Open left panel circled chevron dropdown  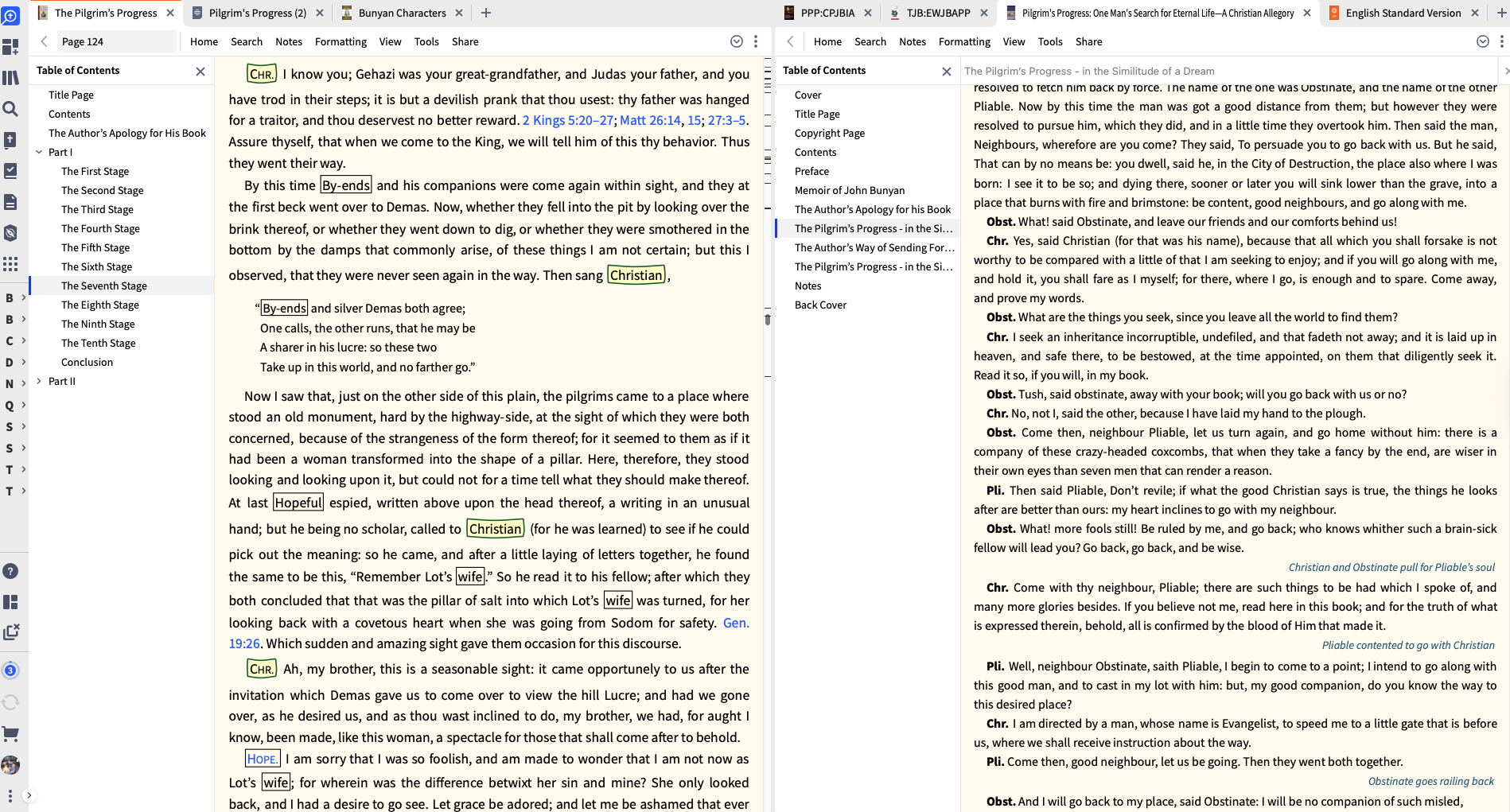point(737,41)
